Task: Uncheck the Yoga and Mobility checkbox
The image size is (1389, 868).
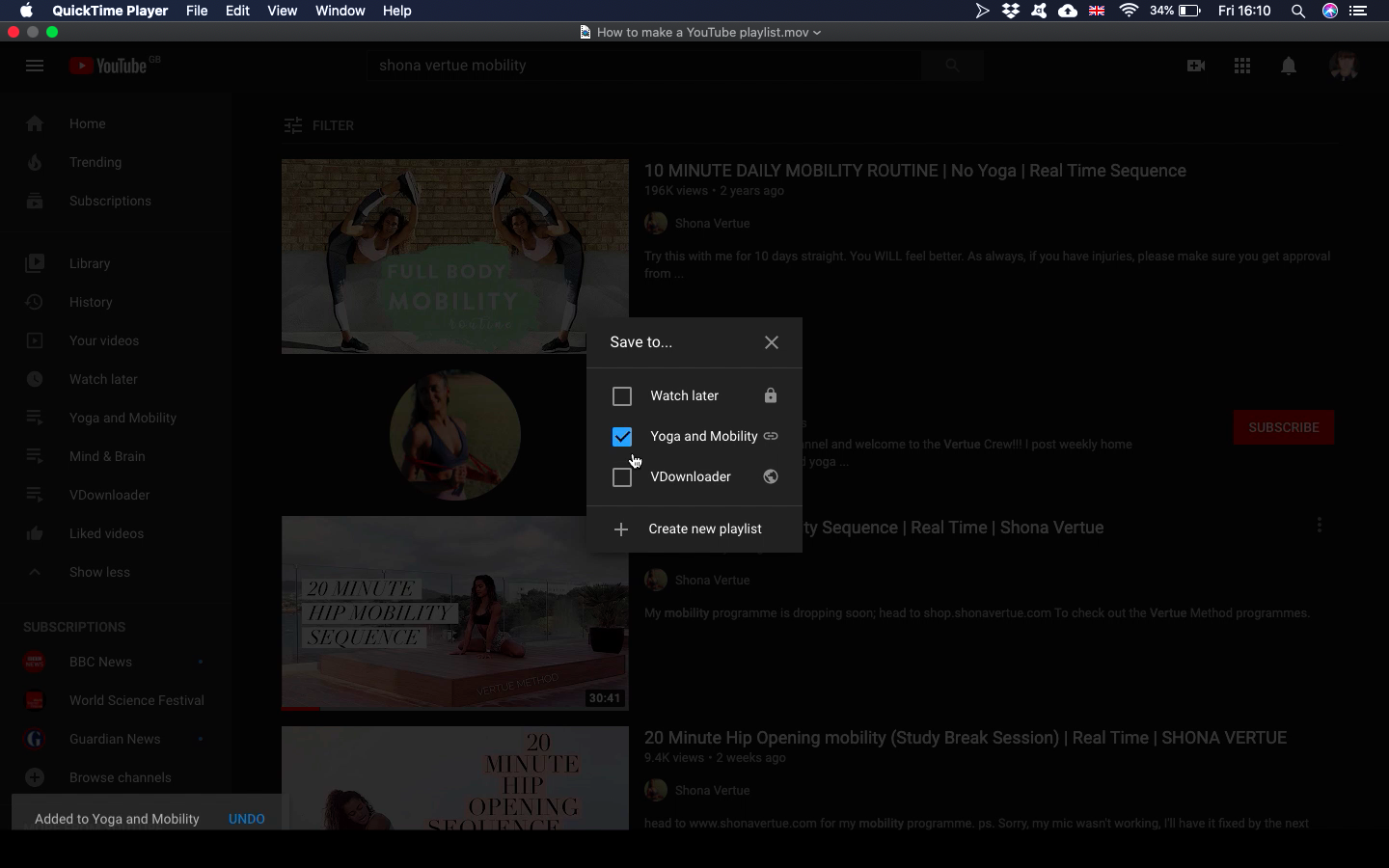Action: [x=622, y=437]
